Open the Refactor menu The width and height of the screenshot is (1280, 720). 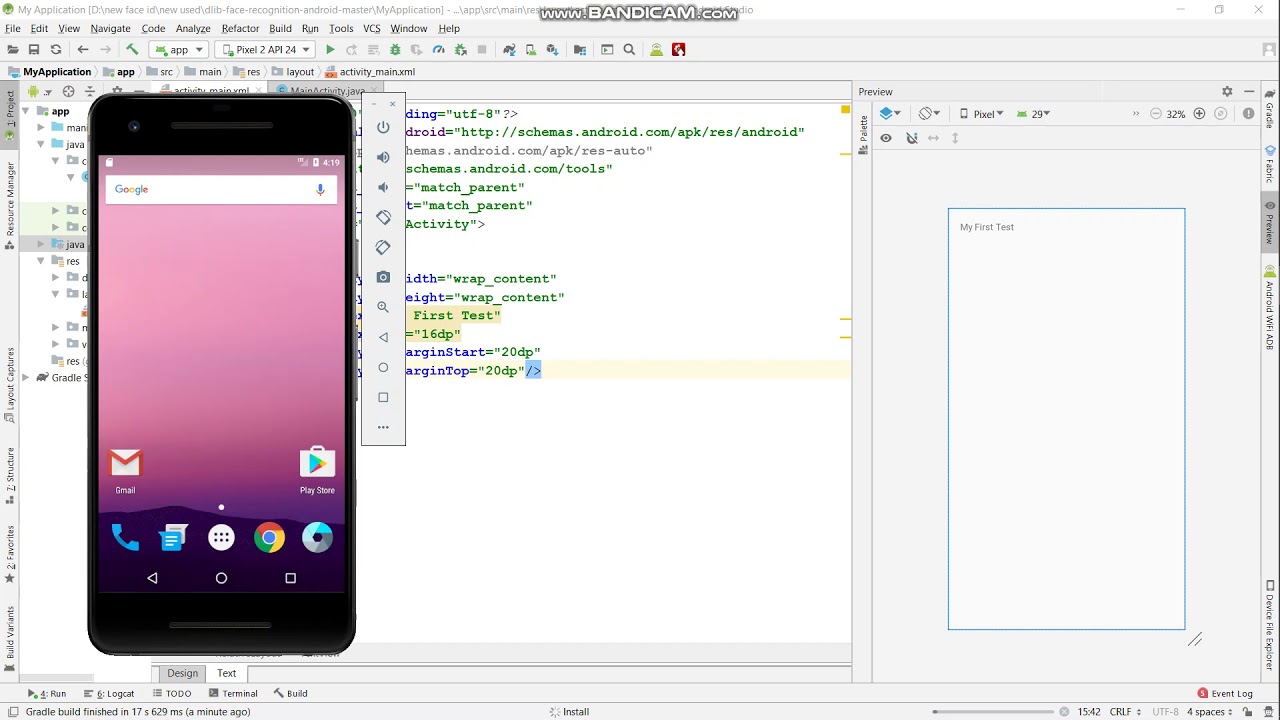click(240, 29)
